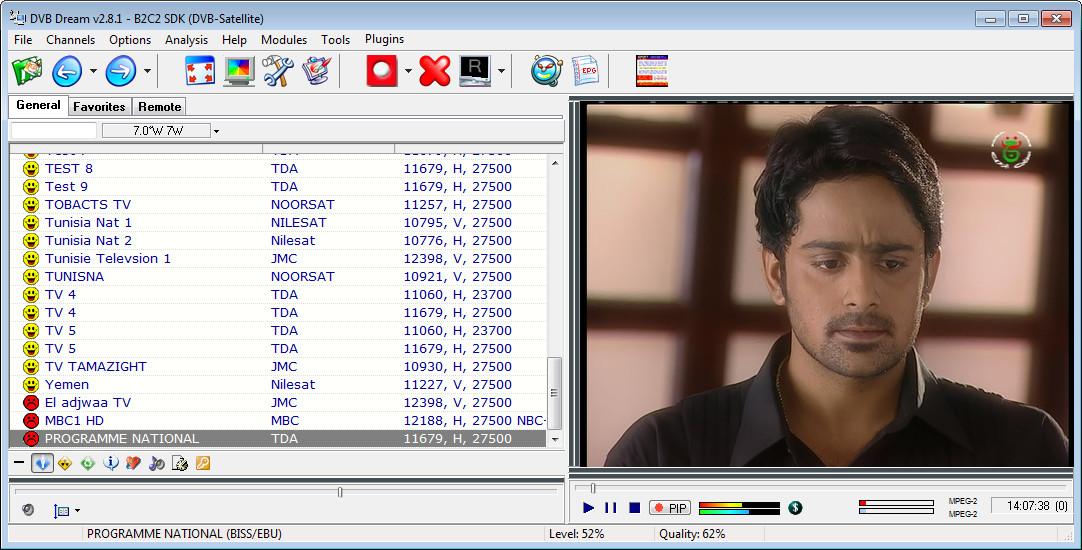Open the Record button dropdown arrow
Image resolution: width=1082 pixels, height=550 pixels.
(x=408, y=72)
